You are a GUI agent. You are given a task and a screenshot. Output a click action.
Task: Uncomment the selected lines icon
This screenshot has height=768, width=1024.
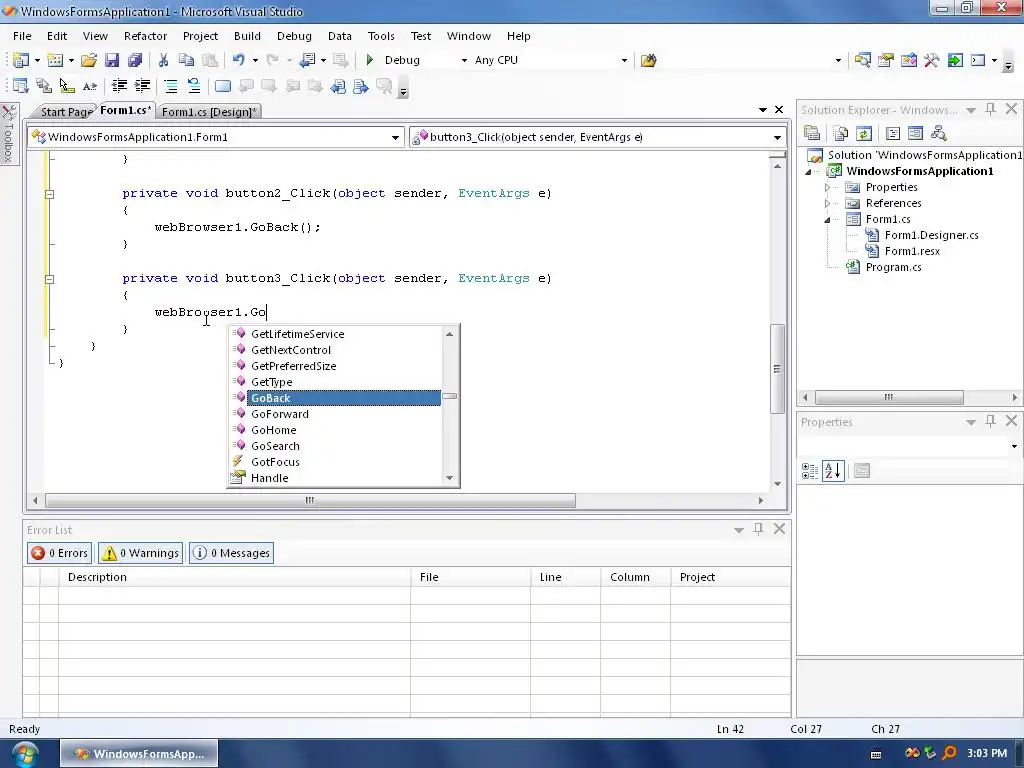194,86
